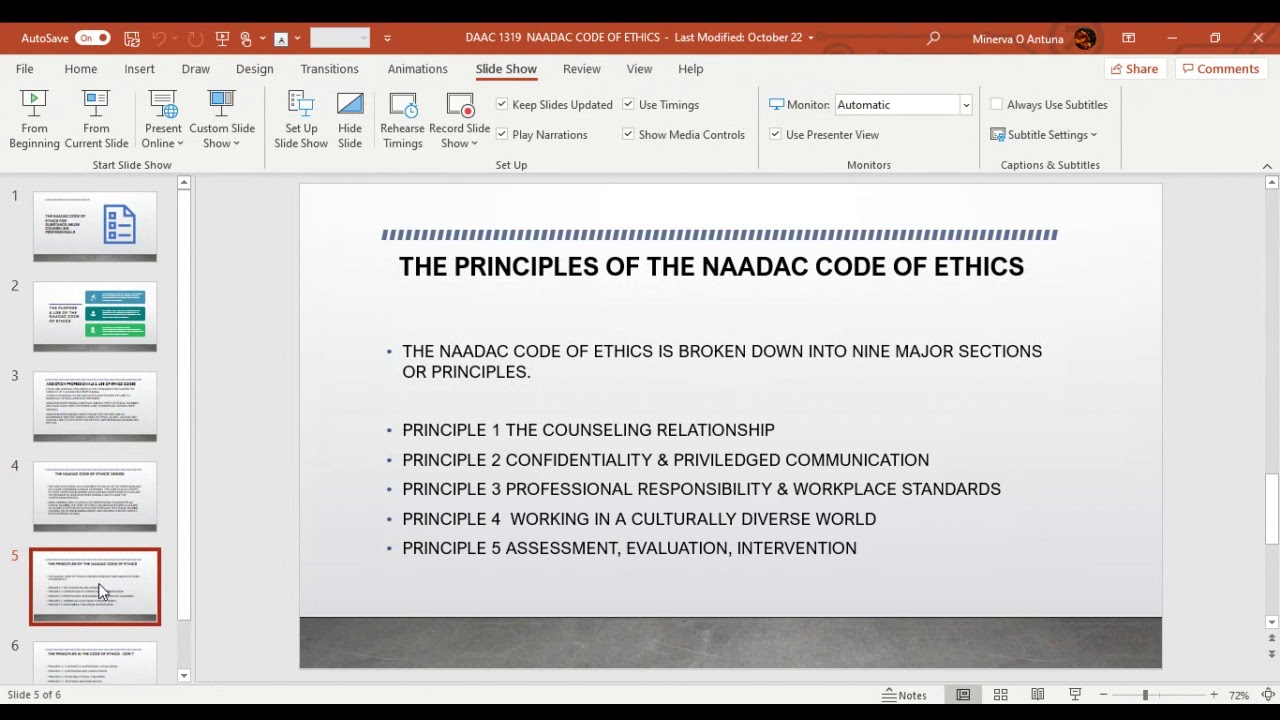Click the Monitor icon in Monitors group
The height and width of the screenshot is (720, 1280).
(x=776, y=104)
